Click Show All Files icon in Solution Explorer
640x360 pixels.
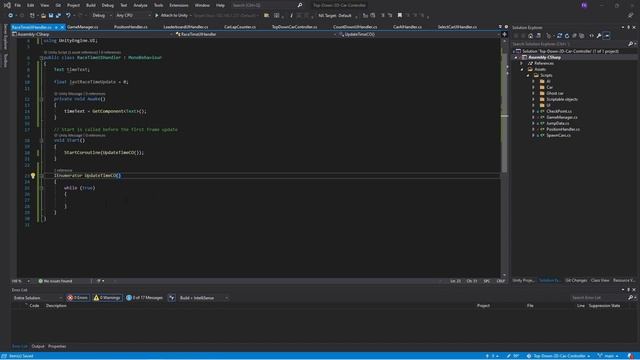(582, 36)
